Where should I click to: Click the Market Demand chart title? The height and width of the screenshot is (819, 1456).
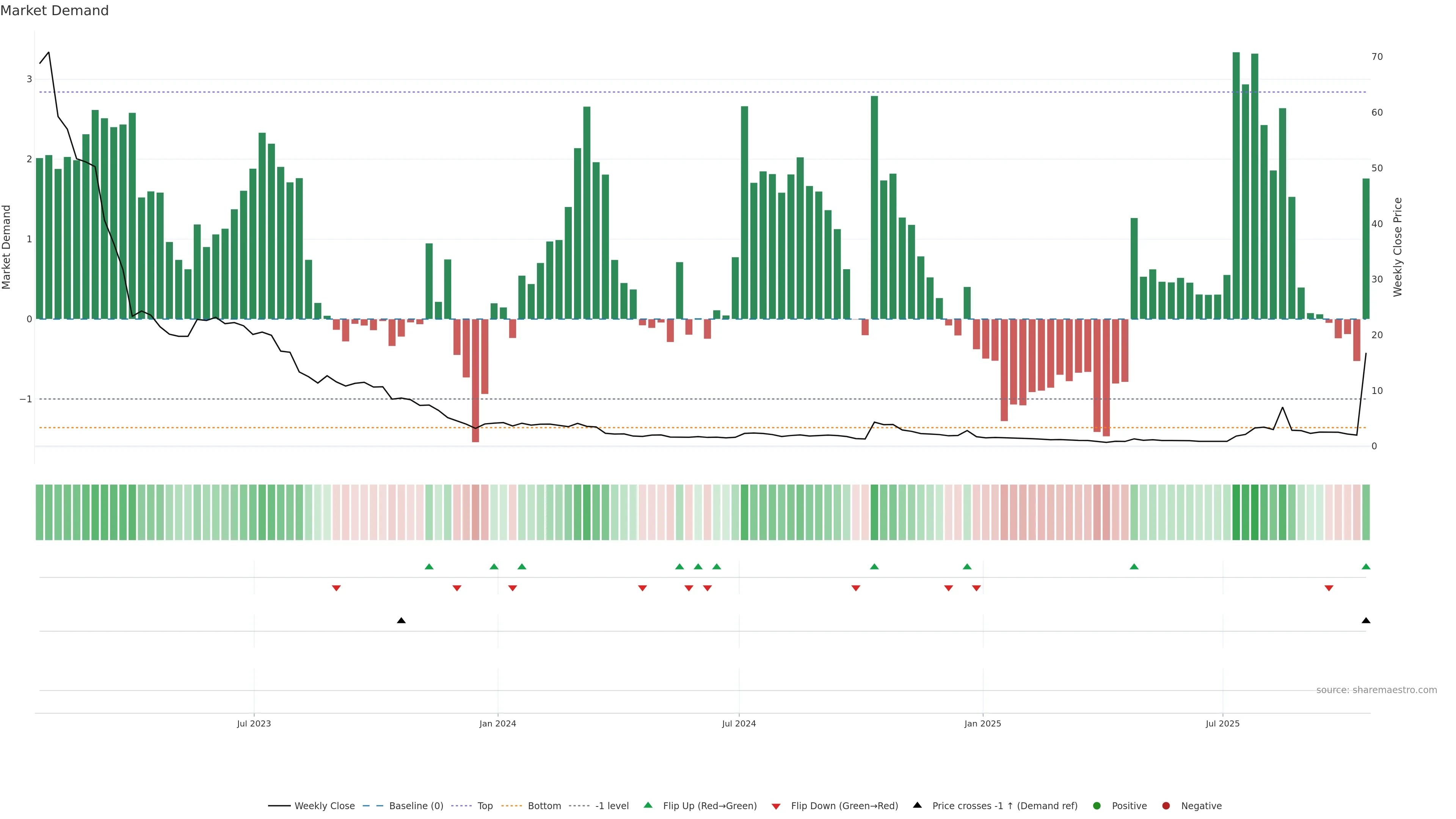click(x=55, y=11)
